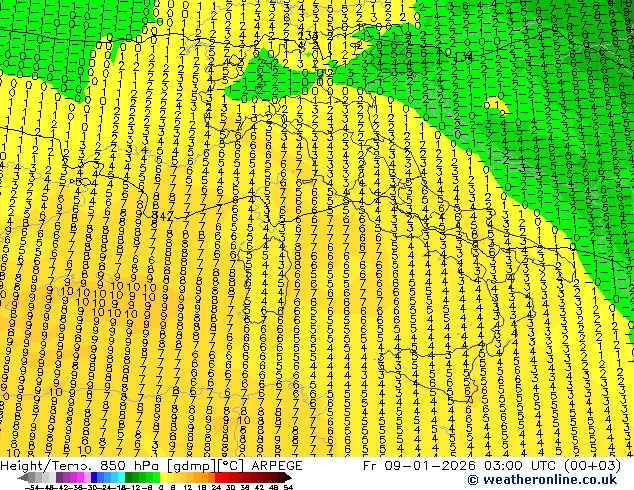Click the Fr 09-01-2026 03:00 UTC timestamp
Screen dimensions: 634x490
[x=492, y=465]
